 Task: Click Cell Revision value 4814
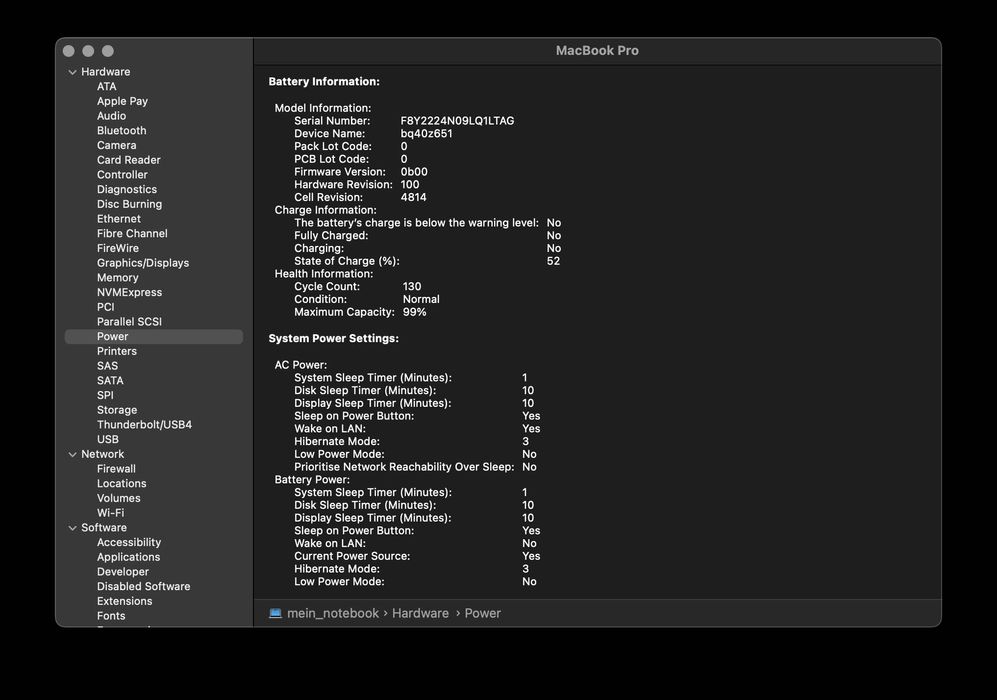coord(413,197)
